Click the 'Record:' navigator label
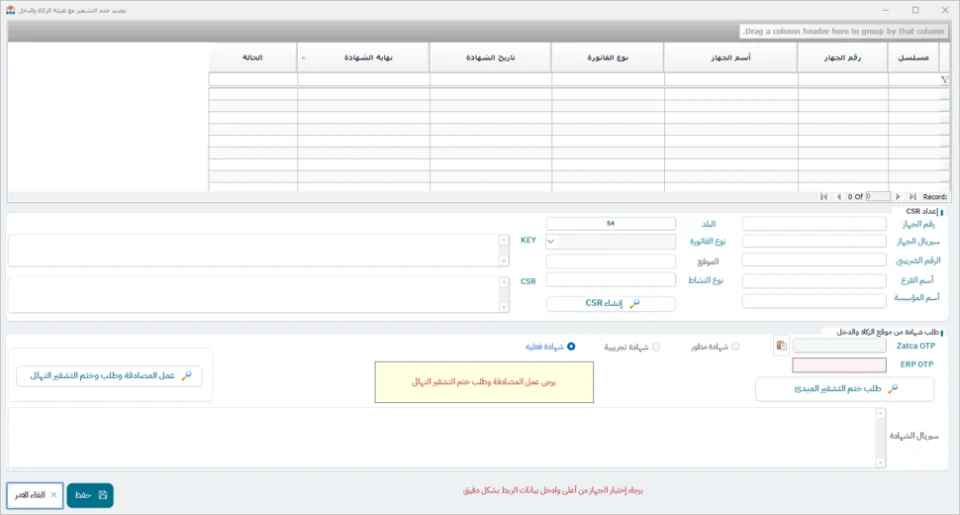 coord(934,197)
